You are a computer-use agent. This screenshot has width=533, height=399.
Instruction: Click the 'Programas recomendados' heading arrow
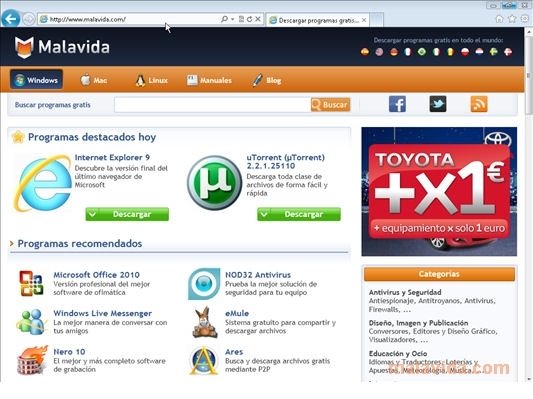(x=12, y=243)
